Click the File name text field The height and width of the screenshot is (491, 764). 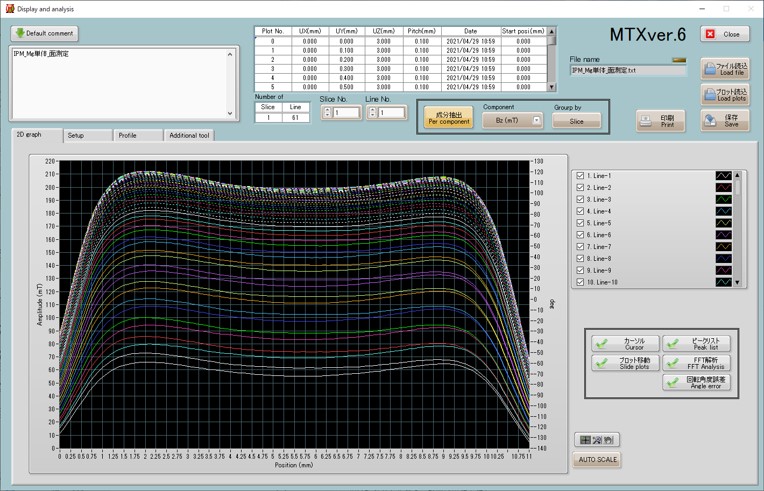[x=628, y=70]
